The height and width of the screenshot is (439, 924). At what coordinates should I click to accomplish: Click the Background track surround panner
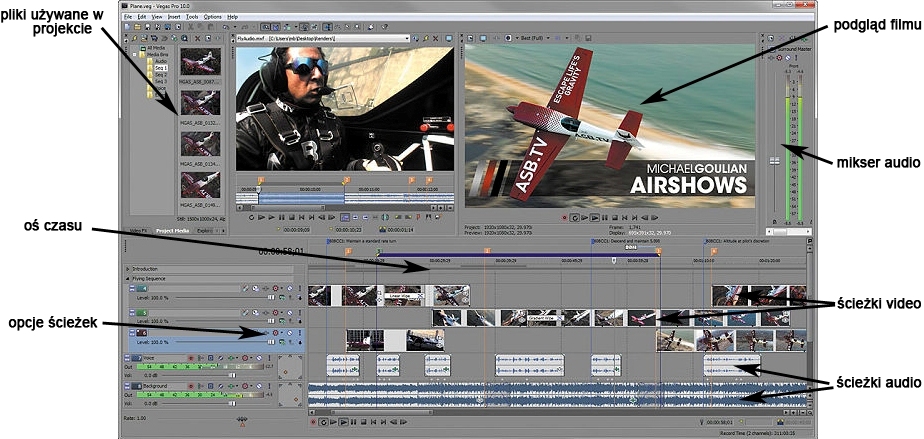290,395
